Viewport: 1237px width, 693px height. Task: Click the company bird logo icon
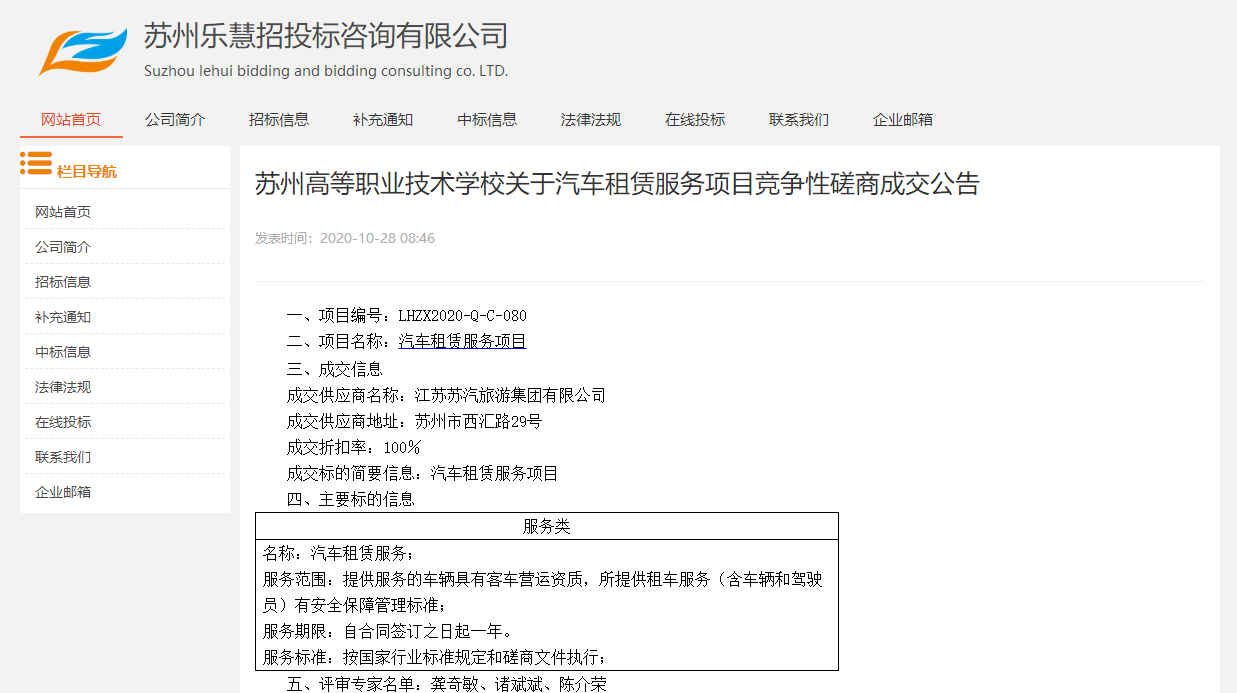point(83,52)
